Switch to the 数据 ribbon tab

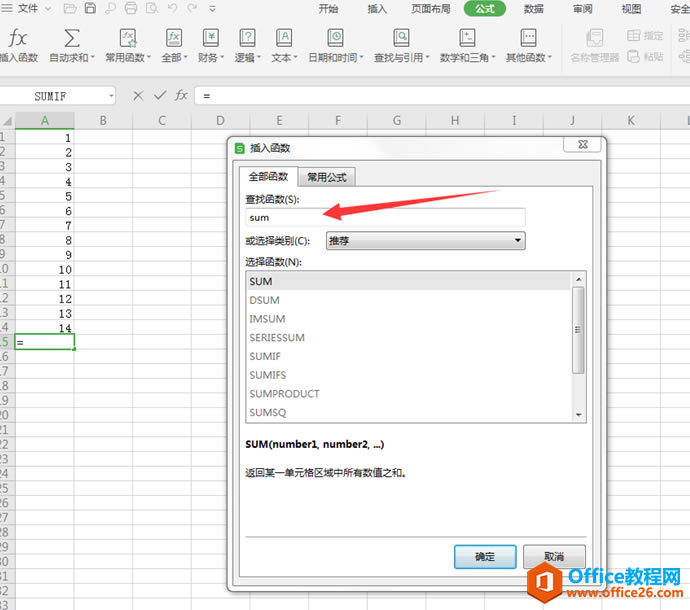533,9
